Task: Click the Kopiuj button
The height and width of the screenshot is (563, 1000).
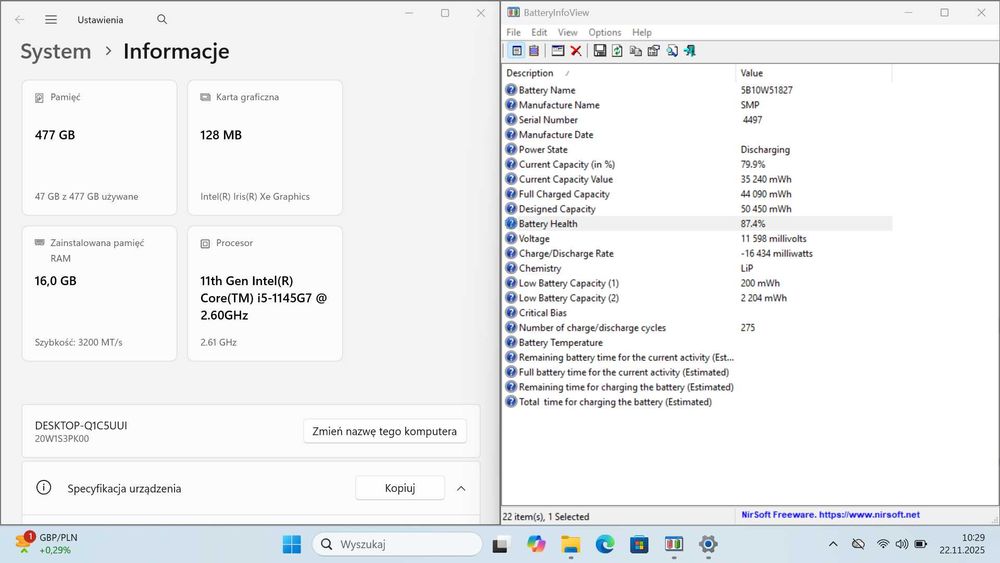Action: pos(400,488)
